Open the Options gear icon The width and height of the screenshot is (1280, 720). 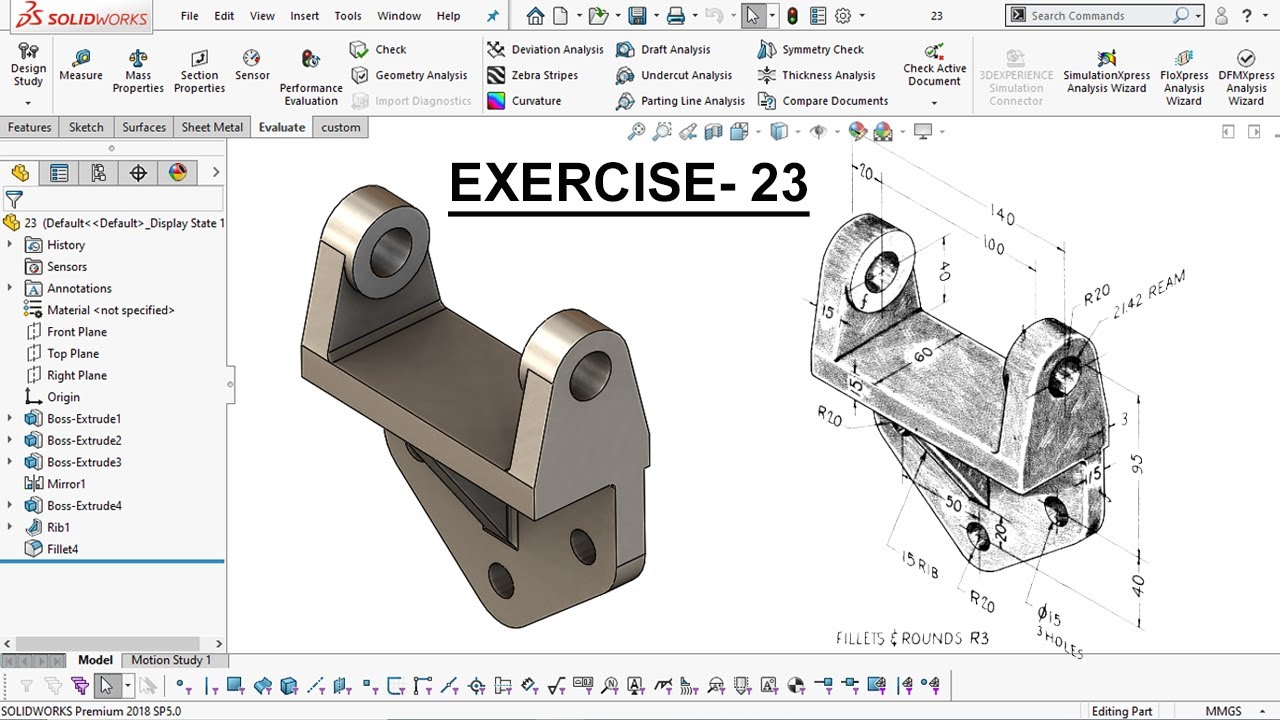(x=843, y=16)
